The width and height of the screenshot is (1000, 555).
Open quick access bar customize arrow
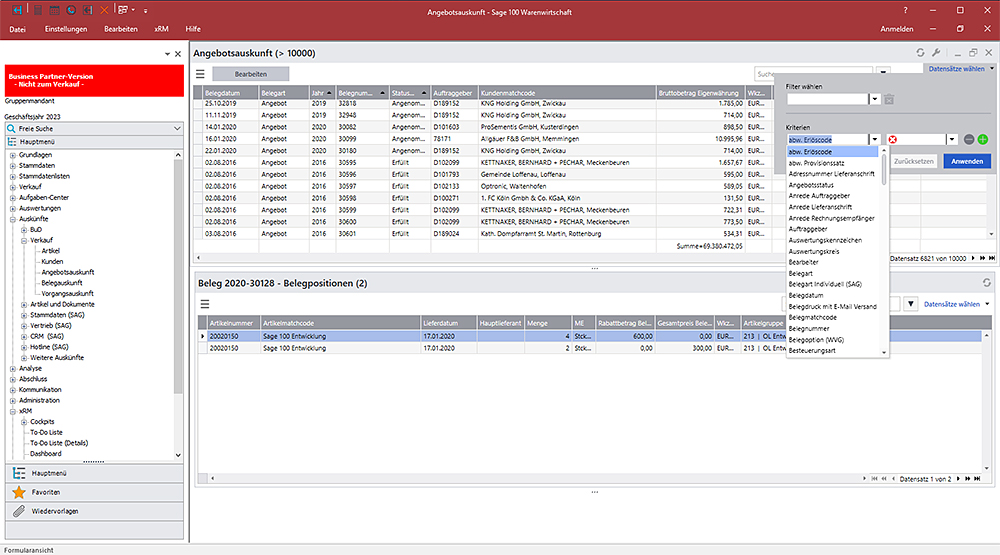[145, 11]
